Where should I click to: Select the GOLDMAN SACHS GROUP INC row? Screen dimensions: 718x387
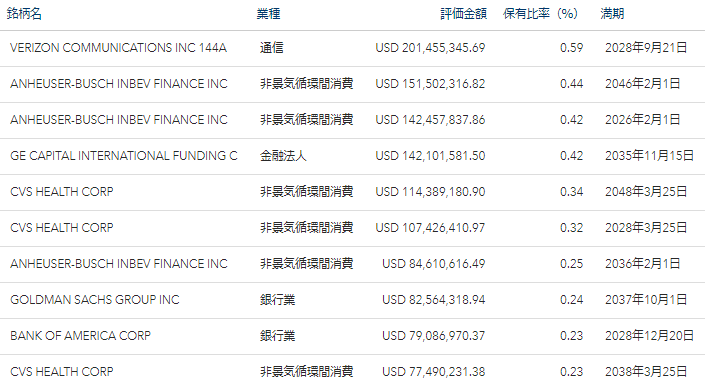pyautogui.click(x=352, y=300)
